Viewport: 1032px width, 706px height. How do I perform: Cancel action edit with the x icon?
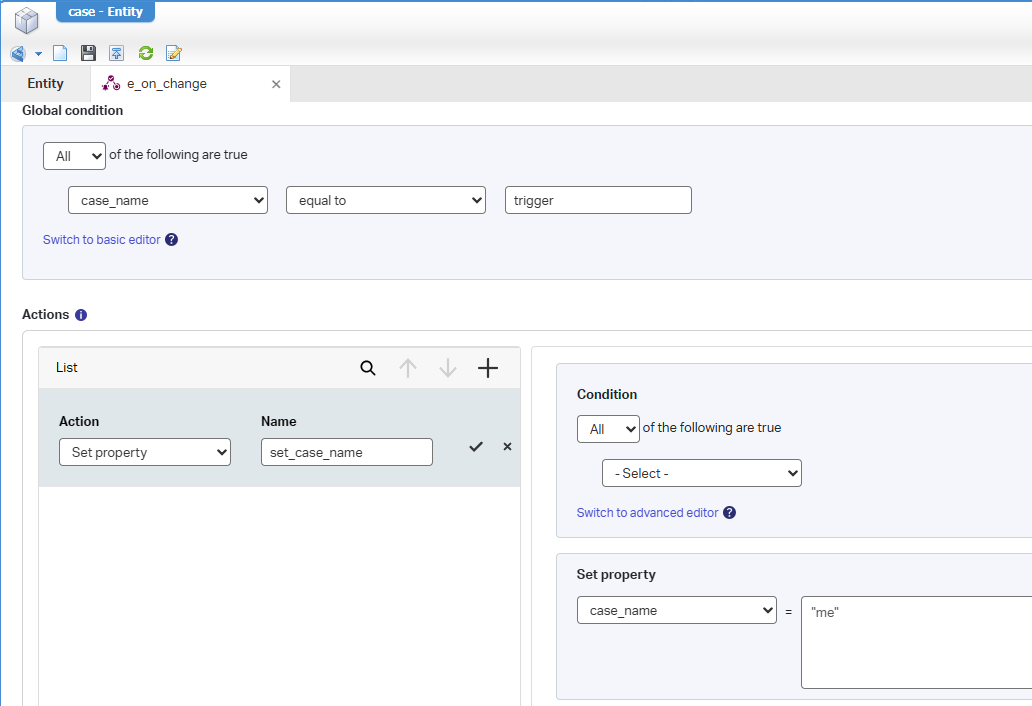(x=507, y=447)
